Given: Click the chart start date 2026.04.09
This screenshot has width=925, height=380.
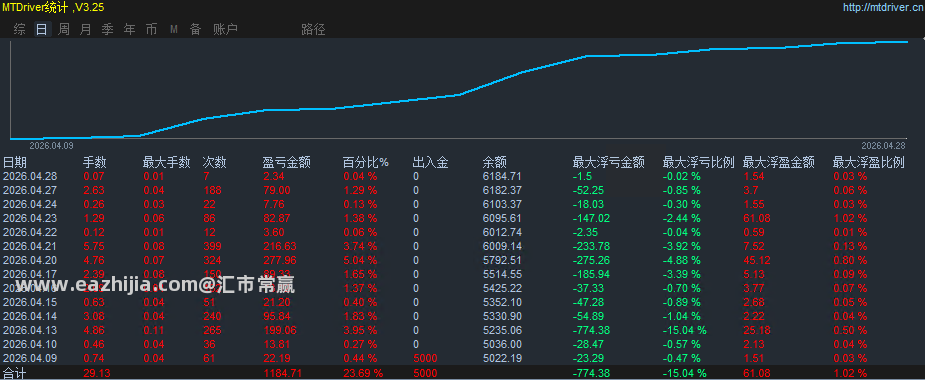Looking at the screenshot, I should pyautogui.click(x=51, y=145).
